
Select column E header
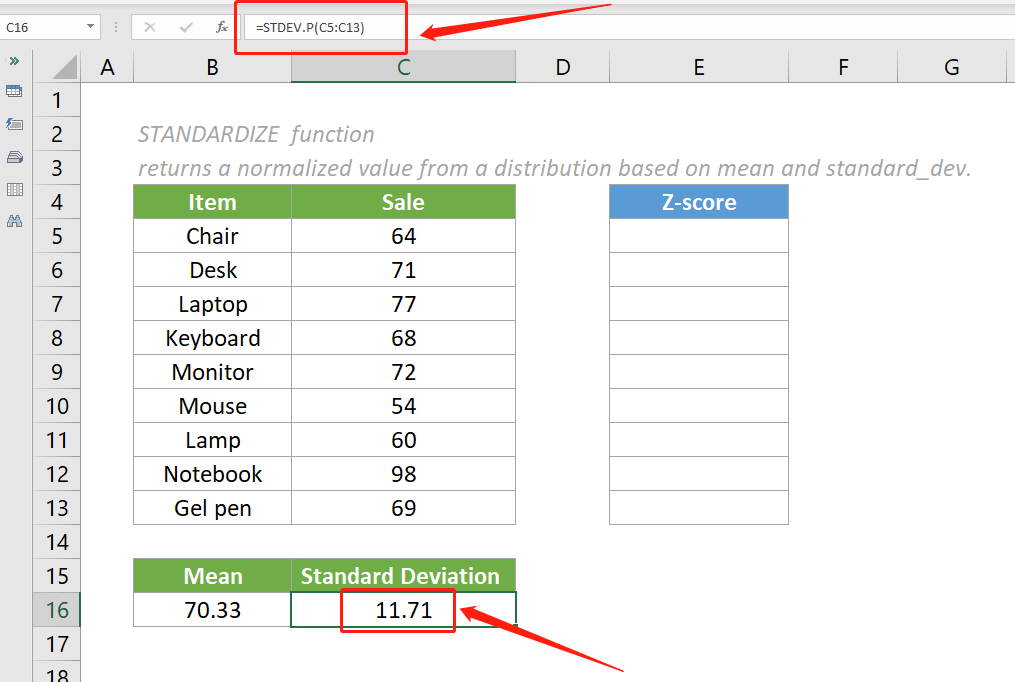tap(698, 68)
